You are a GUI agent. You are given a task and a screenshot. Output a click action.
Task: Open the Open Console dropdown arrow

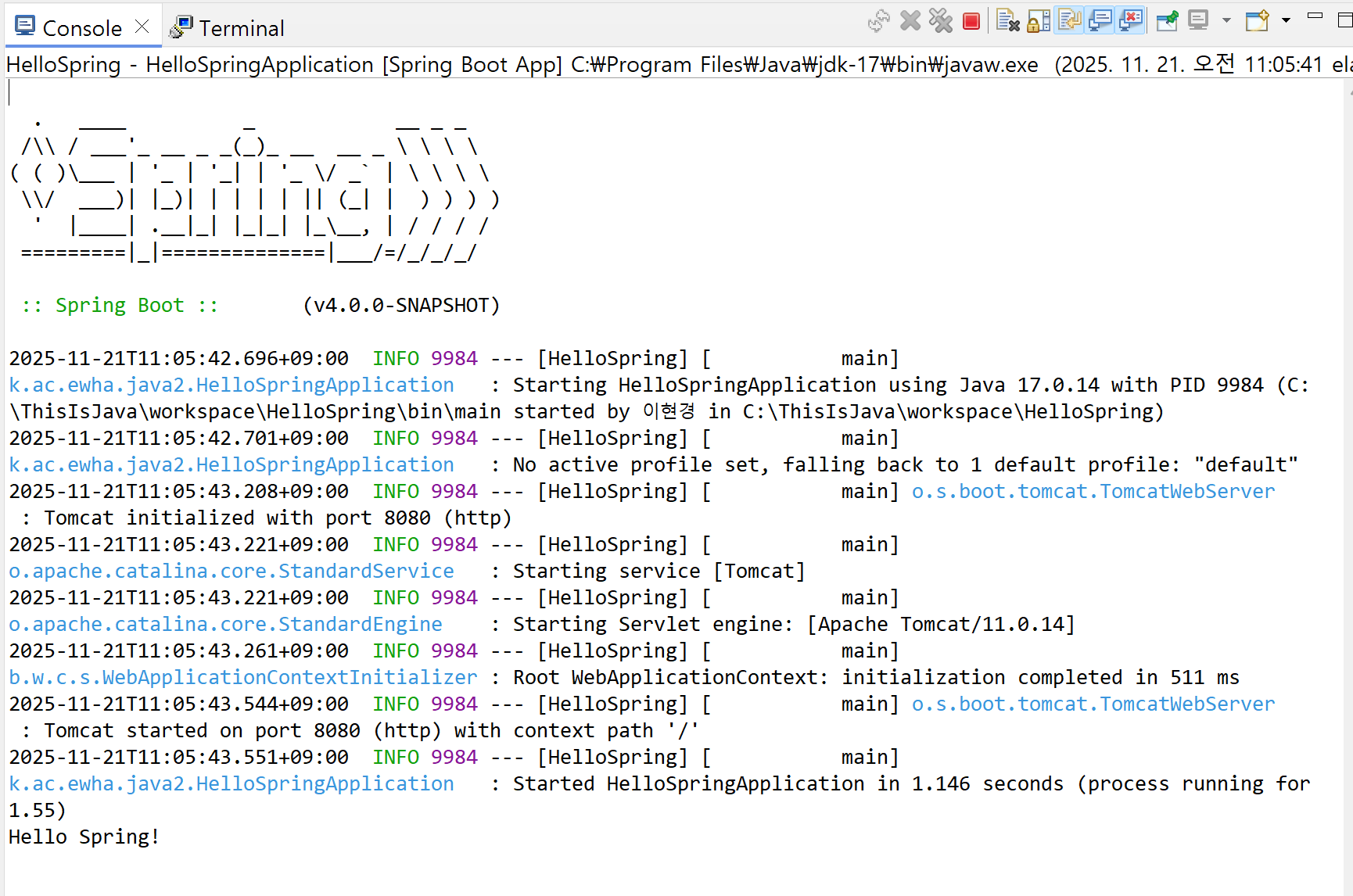point(1285,21)
